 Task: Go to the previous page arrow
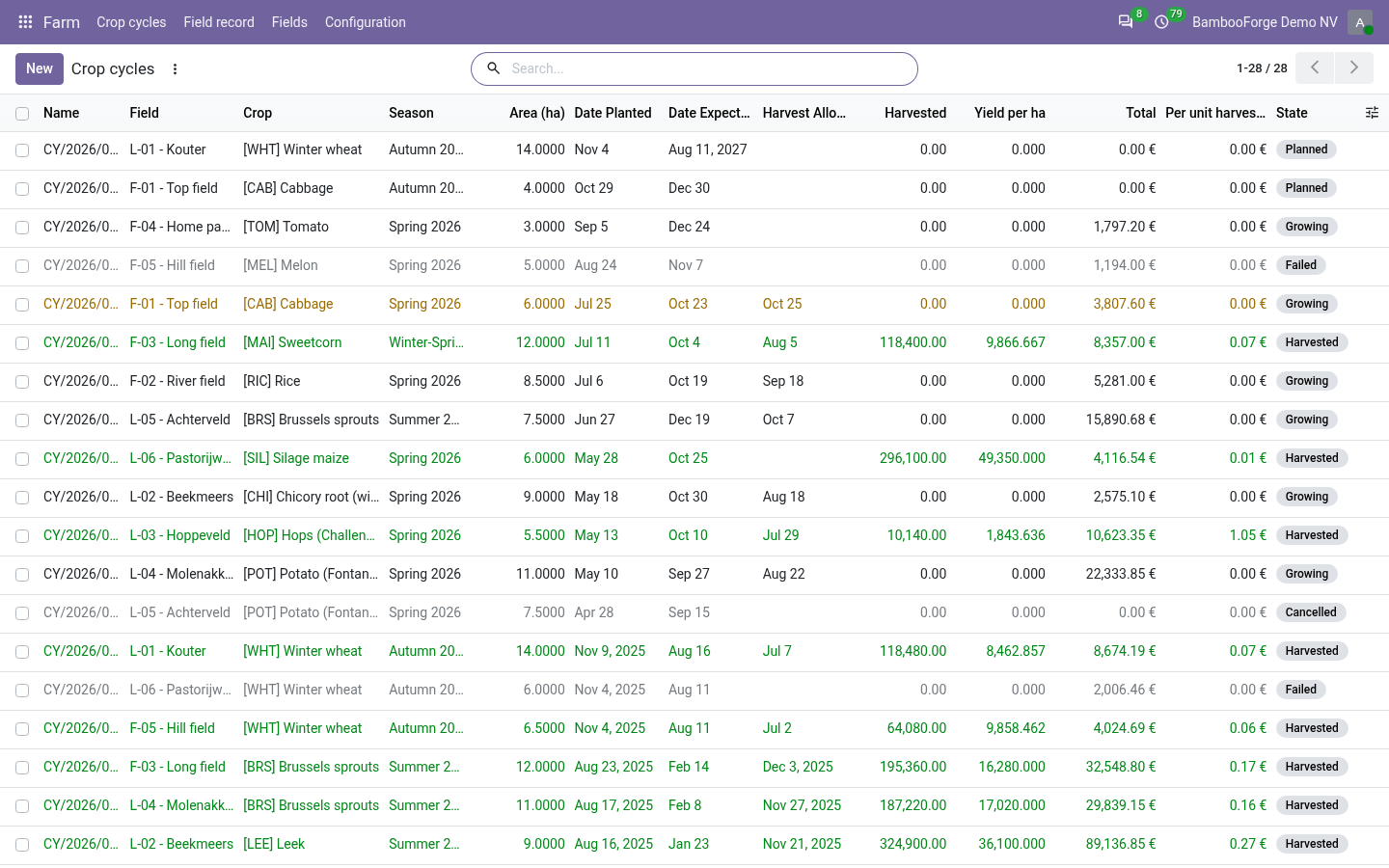click(x=1315, y=68)
